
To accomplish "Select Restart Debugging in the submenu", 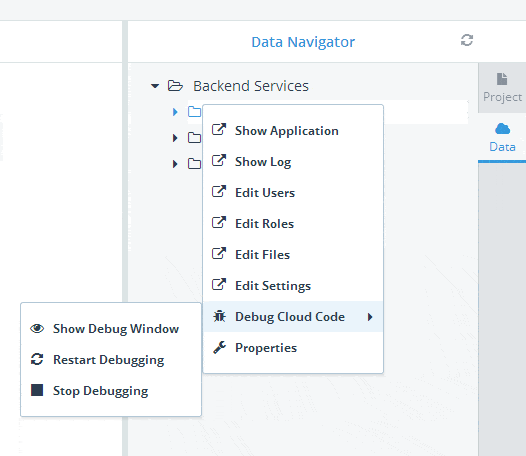I will point(111,359).
